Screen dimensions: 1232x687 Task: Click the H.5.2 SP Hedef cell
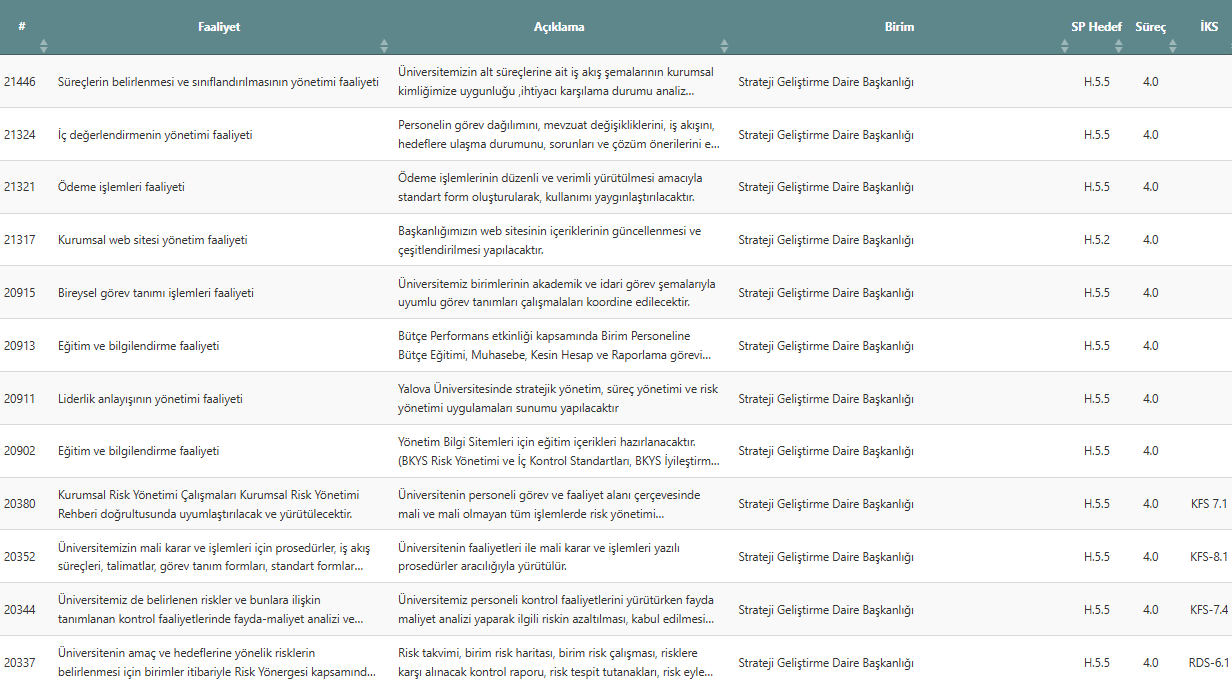point(1096,240)
